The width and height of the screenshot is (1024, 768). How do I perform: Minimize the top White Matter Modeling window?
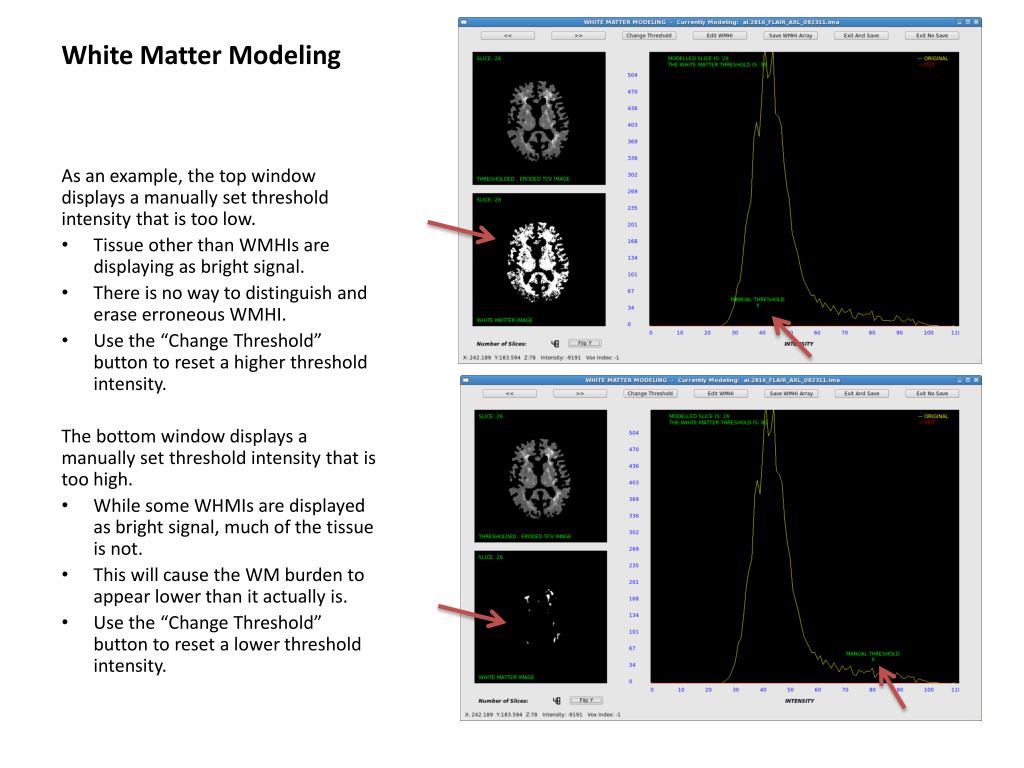point(959,22)
